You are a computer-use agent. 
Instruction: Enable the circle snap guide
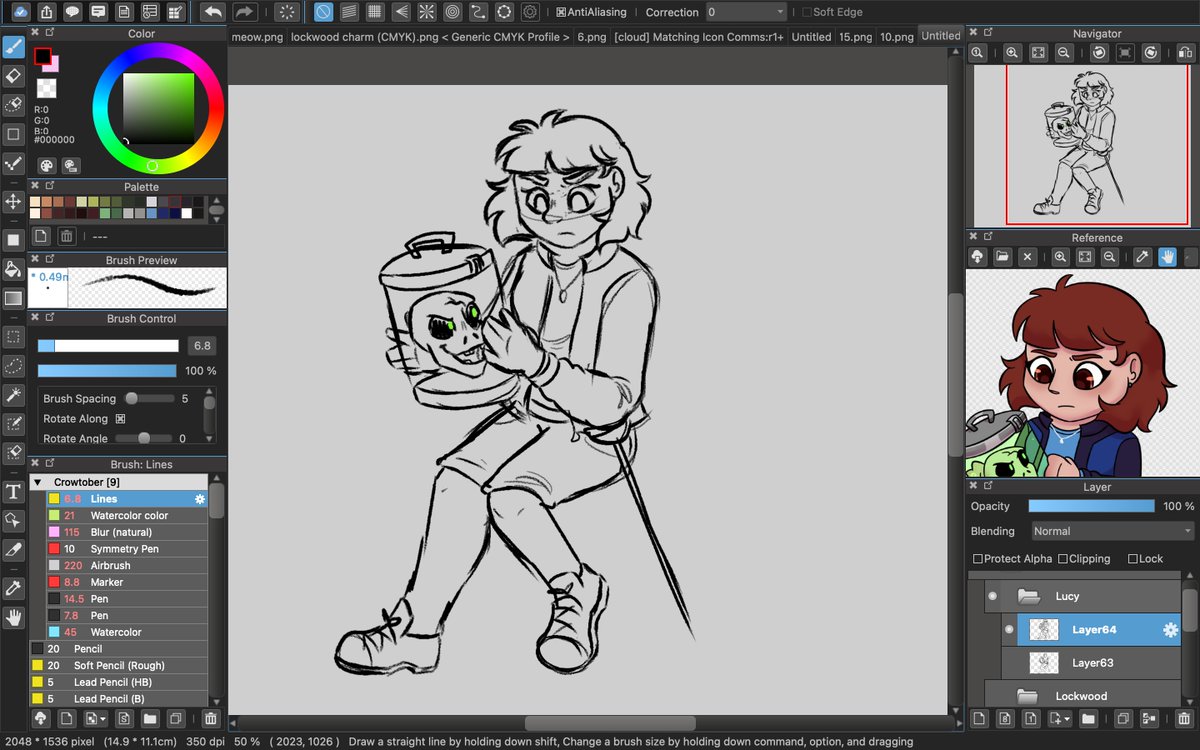click(x=453, y=12)
